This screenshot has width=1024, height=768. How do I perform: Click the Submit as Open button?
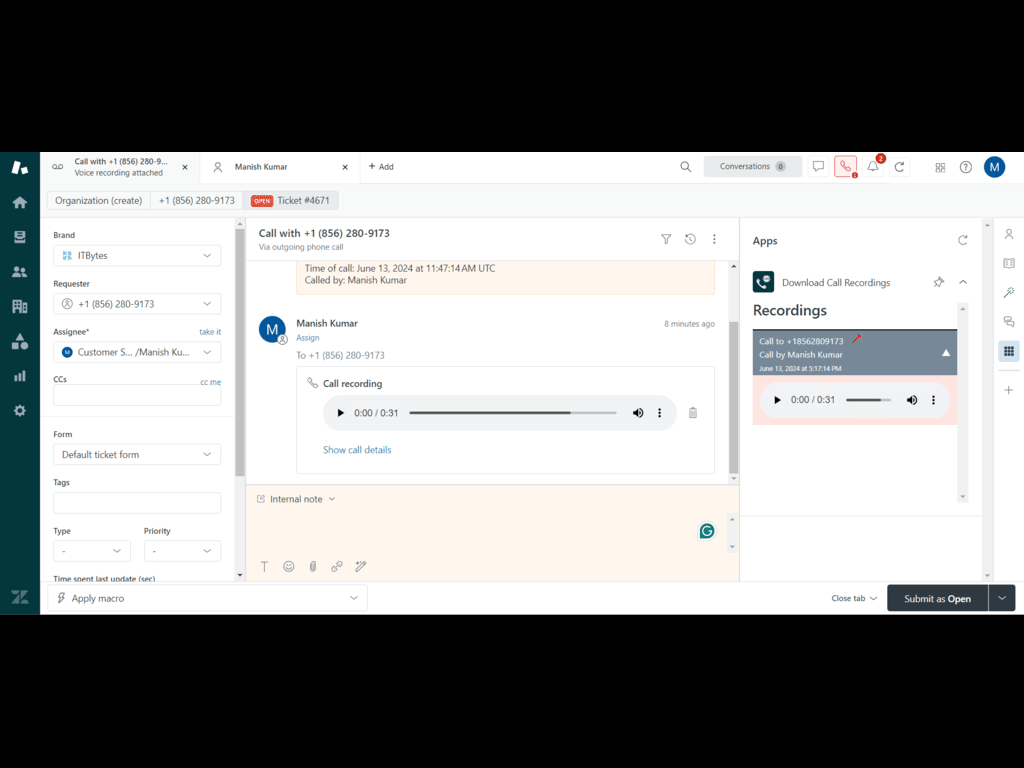937,598
